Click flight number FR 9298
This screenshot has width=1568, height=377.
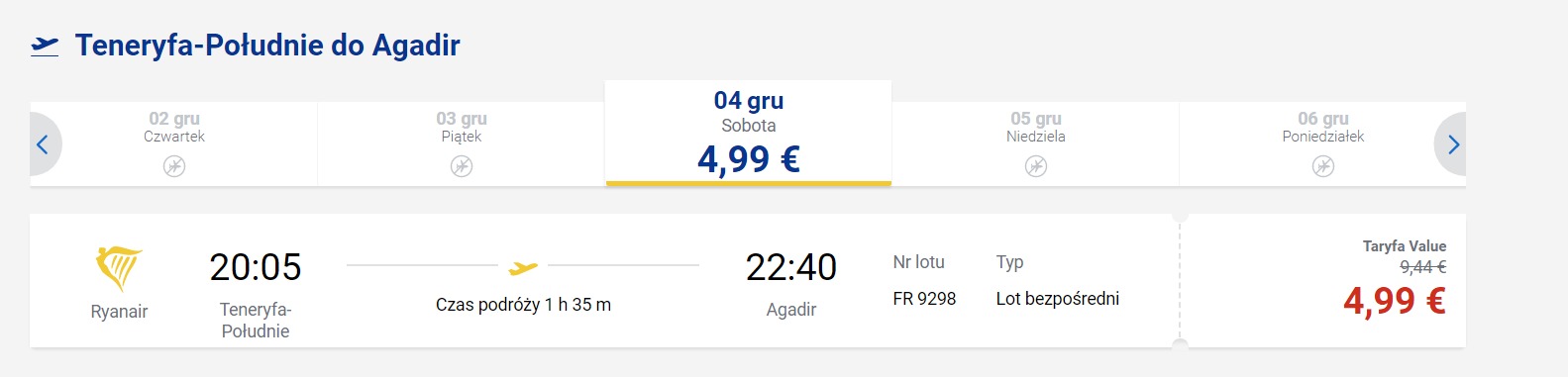(924, 299)
